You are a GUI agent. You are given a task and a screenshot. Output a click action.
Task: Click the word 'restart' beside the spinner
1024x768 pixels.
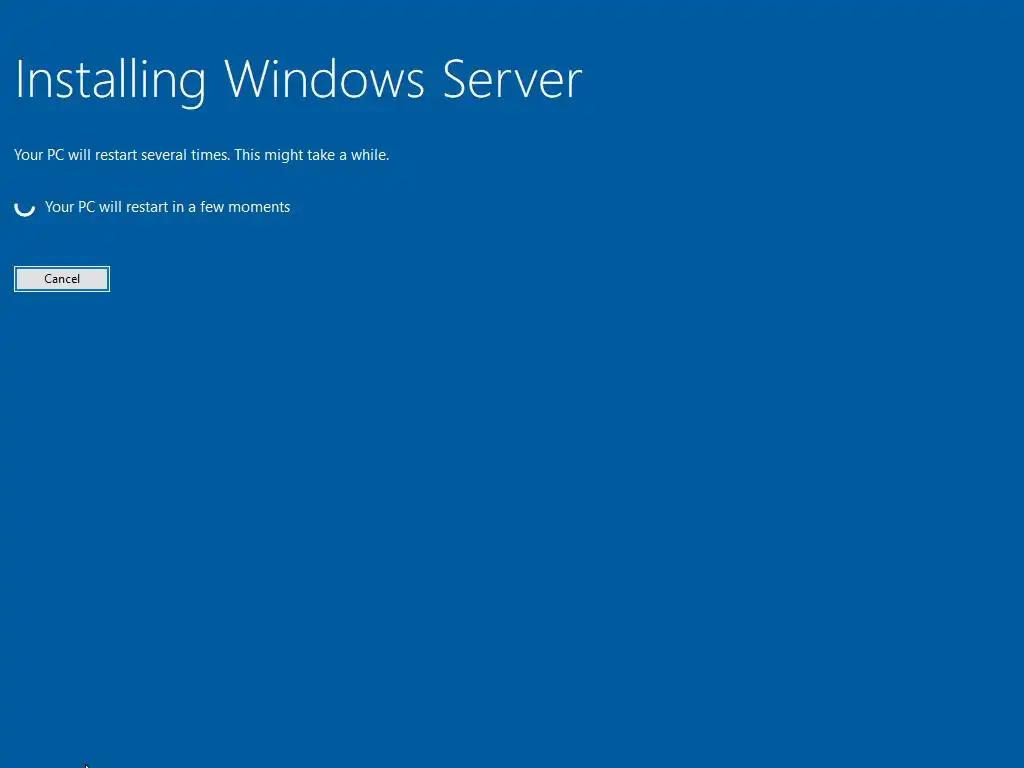(147, 207)
